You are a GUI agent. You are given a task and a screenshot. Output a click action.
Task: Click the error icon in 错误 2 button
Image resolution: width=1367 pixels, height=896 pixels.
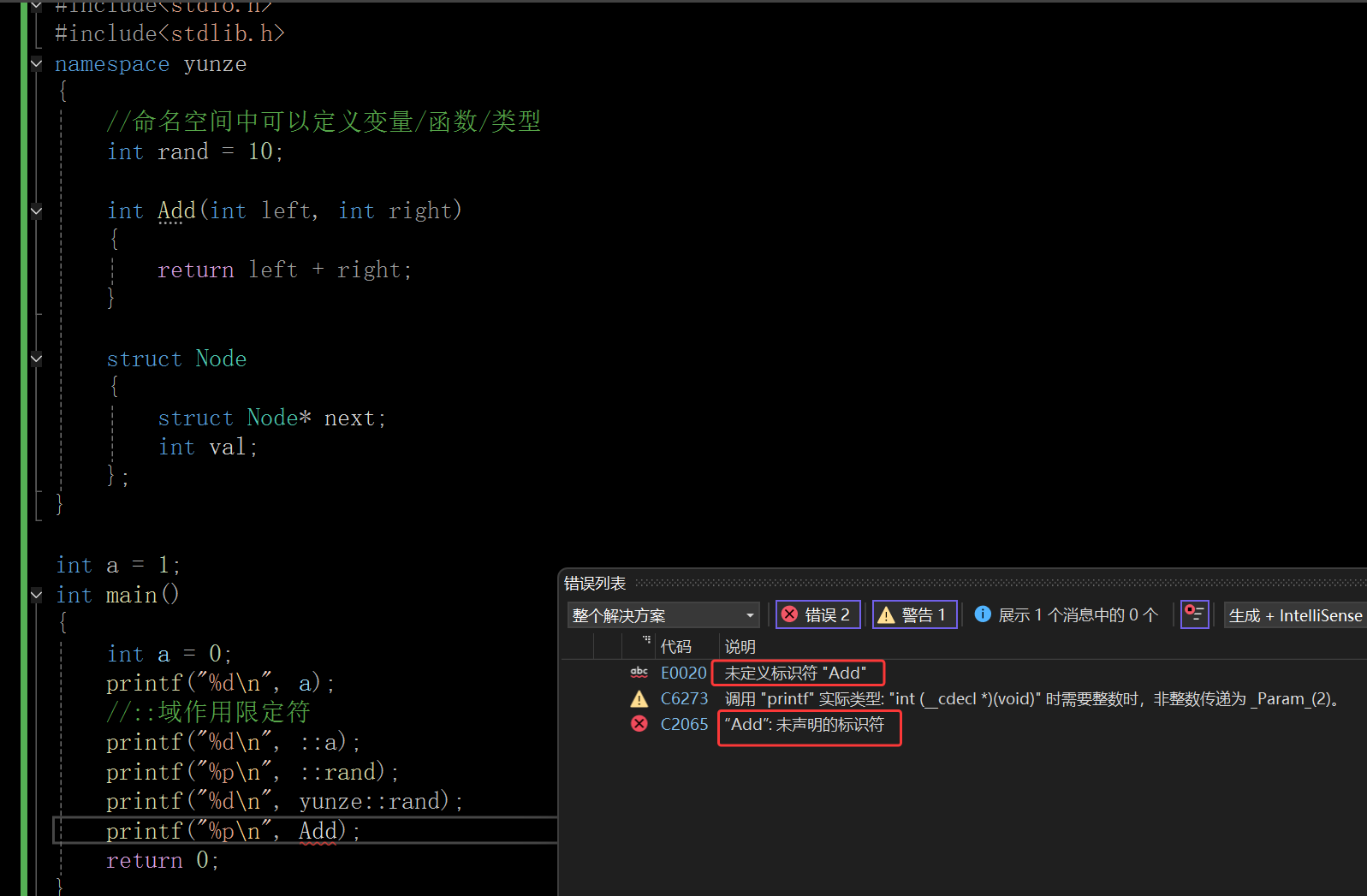(790, 614)
